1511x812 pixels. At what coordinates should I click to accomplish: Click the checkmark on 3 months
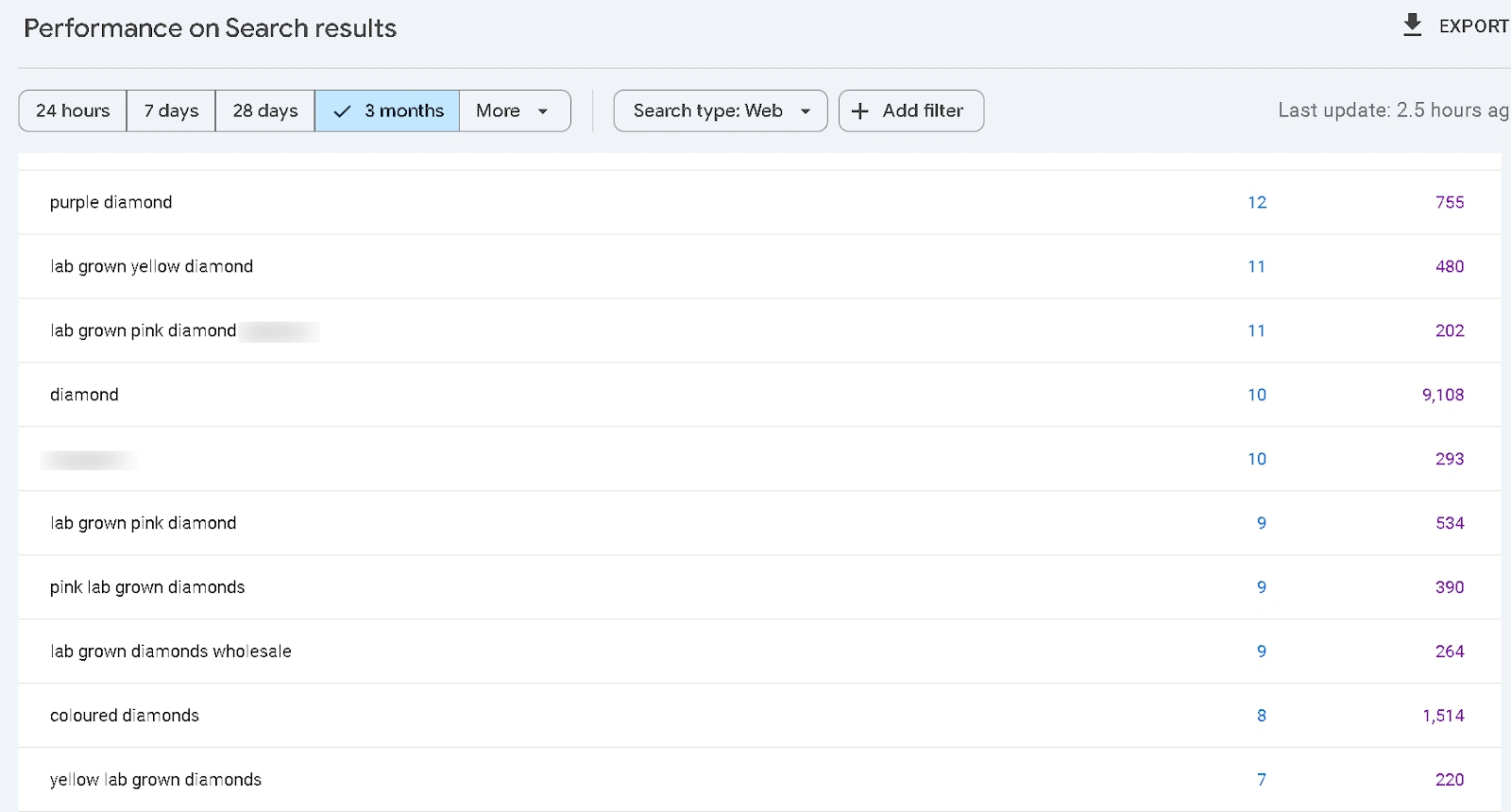pos(342,111)
